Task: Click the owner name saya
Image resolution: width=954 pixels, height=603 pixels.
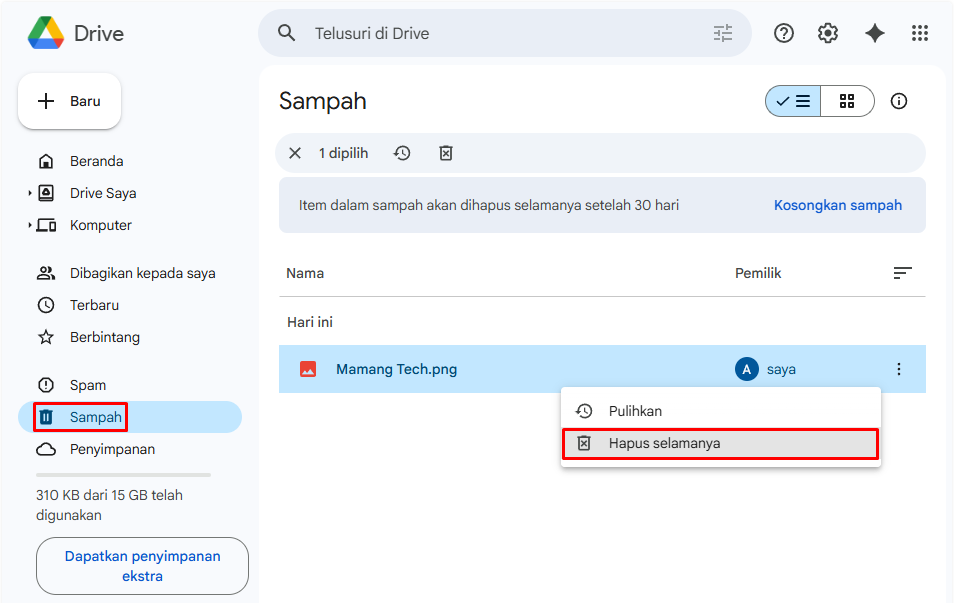Action: (x=781, y=369)
